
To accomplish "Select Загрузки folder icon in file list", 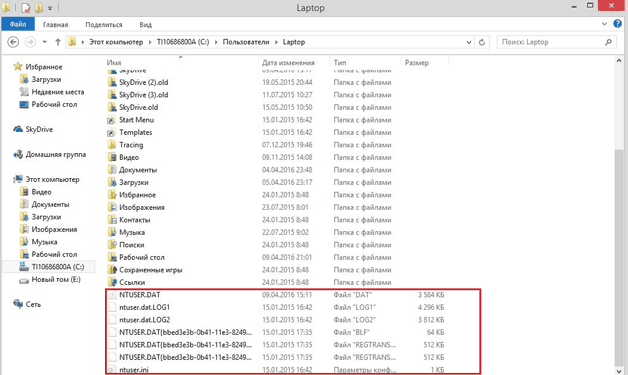I will tap(112, 182).
